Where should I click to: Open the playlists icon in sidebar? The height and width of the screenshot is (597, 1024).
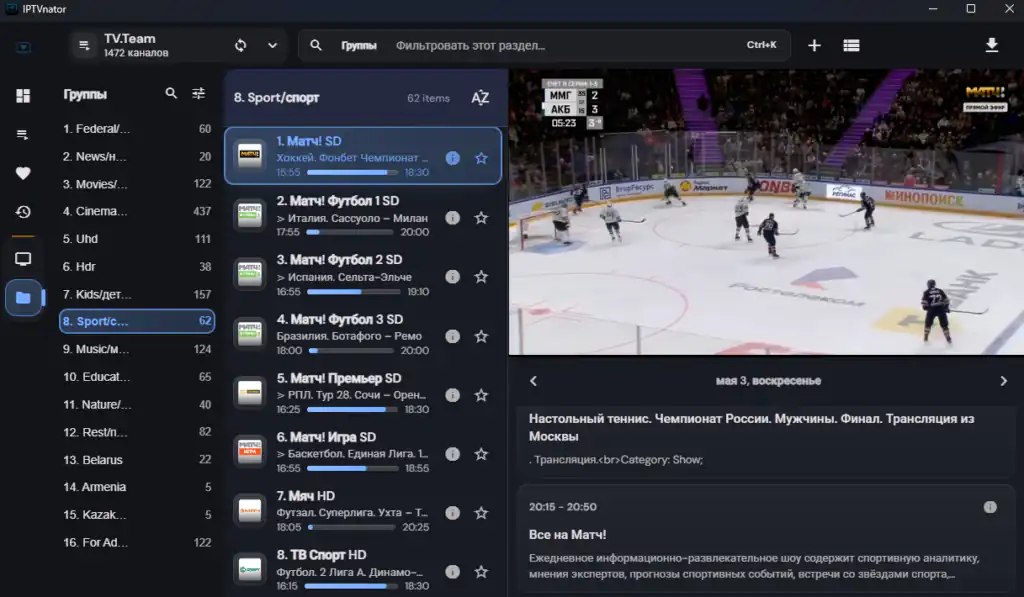pyautogui.click(x=23, y=135)
